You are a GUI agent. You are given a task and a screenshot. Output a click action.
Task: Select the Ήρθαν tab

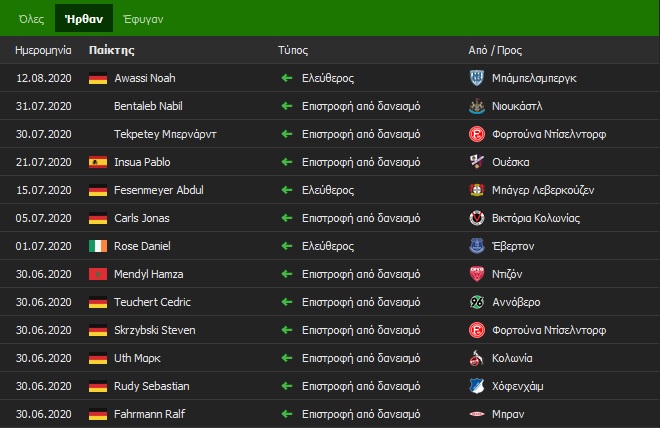point(84,19)
